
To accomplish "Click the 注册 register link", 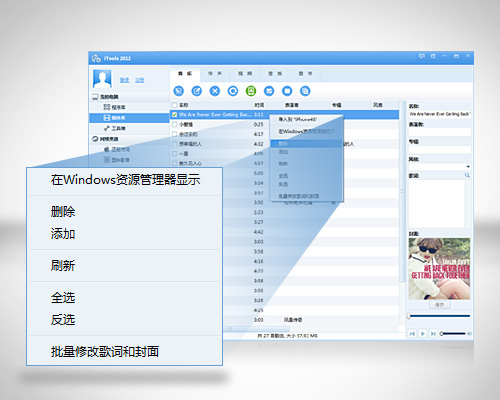I will (x=140, y=80).
